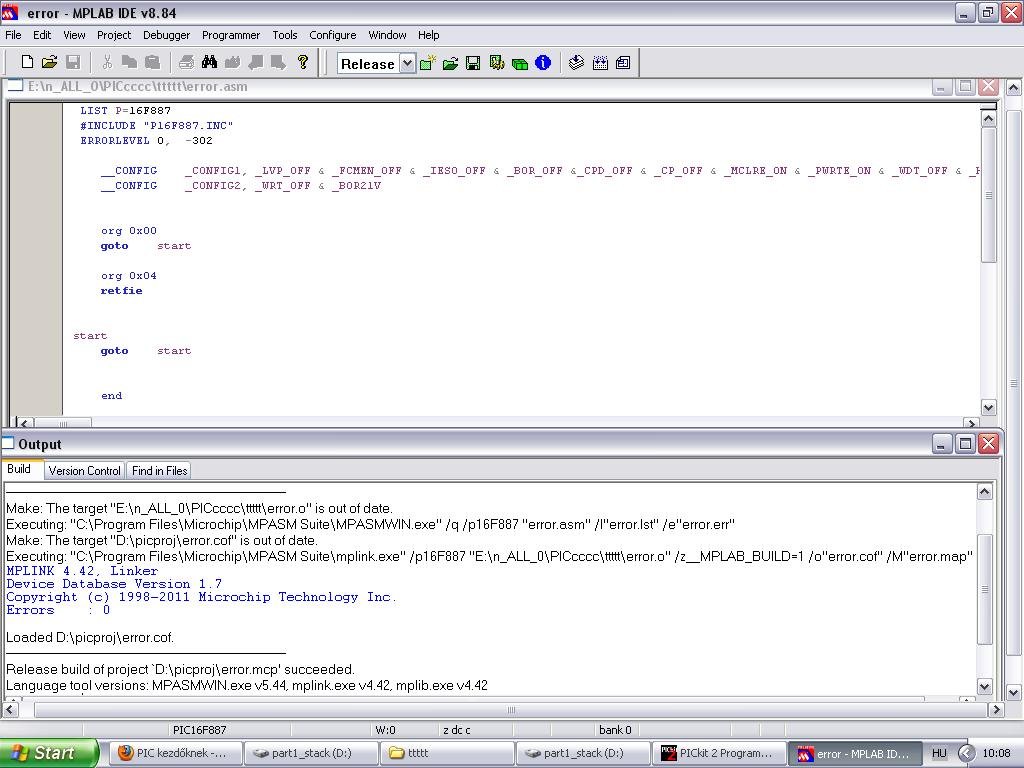Click the W:0 status bar entry
This screenshot has width=1024, height=768.
click(x=385, y=730)
